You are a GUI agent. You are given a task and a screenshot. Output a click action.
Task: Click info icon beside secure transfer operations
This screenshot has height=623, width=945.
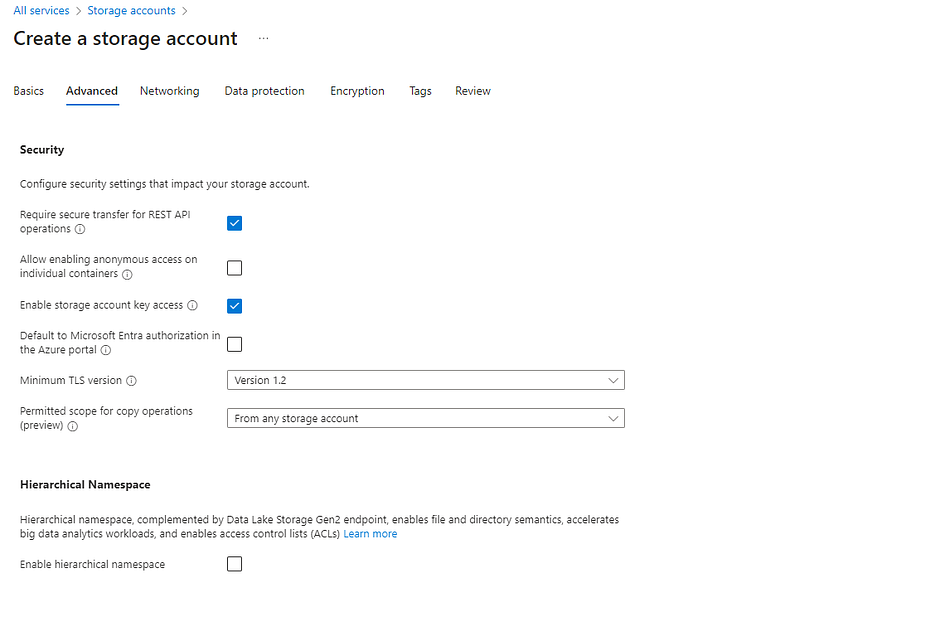80,230
